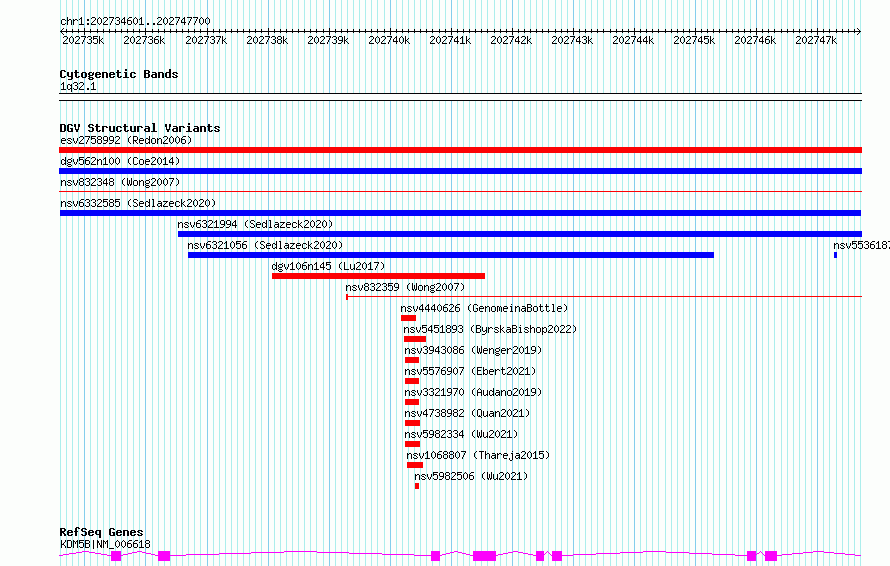
Task: Select the nsv5982506 (Wu2021) label
Action: tap(471, 476)
